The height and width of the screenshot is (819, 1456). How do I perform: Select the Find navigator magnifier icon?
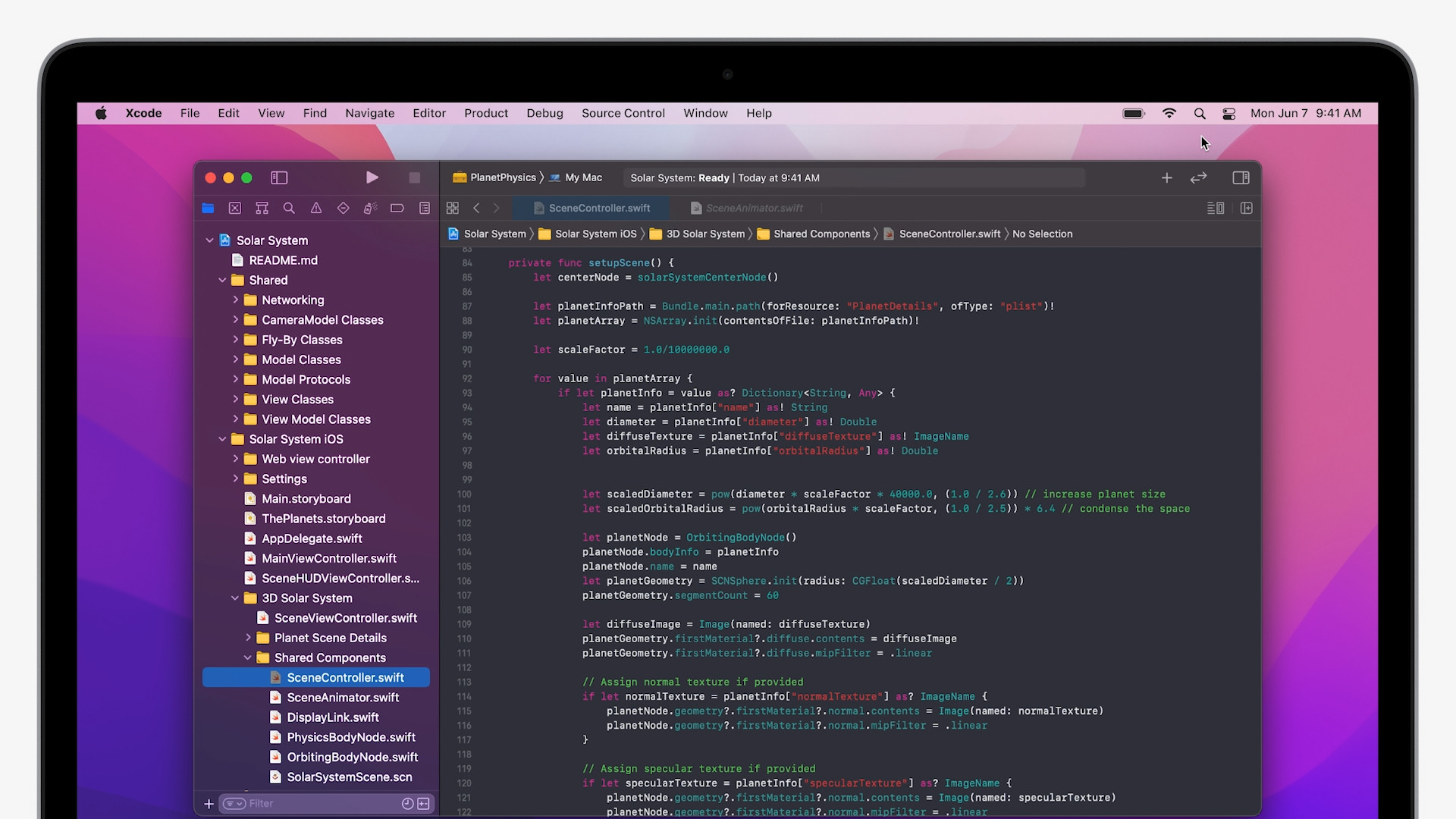[289, 208]
